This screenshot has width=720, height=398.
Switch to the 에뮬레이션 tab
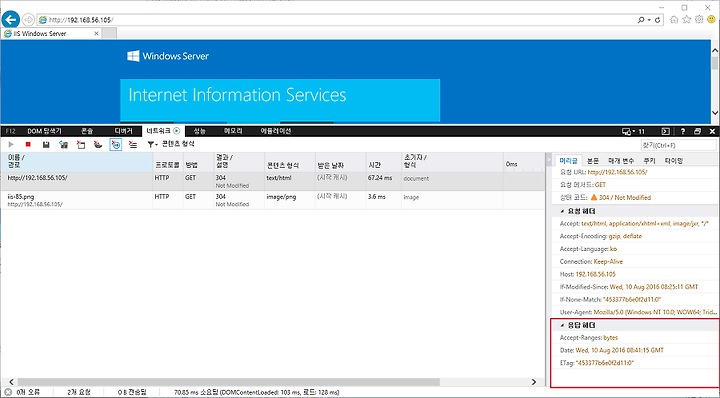pyautogui.click(x=276, y=131)
